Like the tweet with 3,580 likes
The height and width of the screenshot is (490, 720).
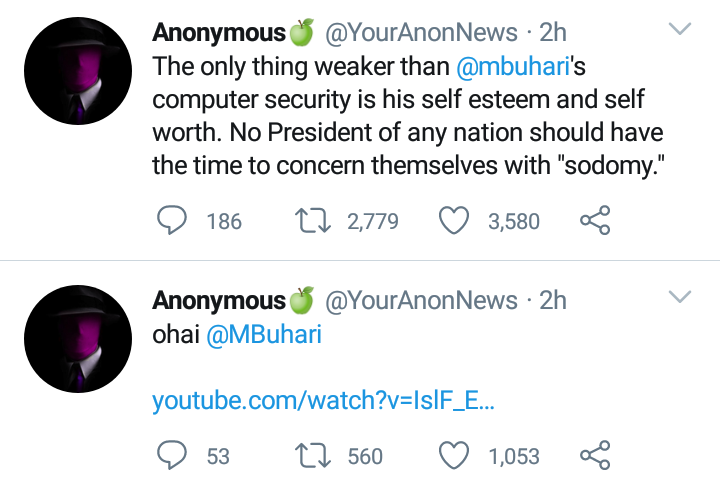455,221
